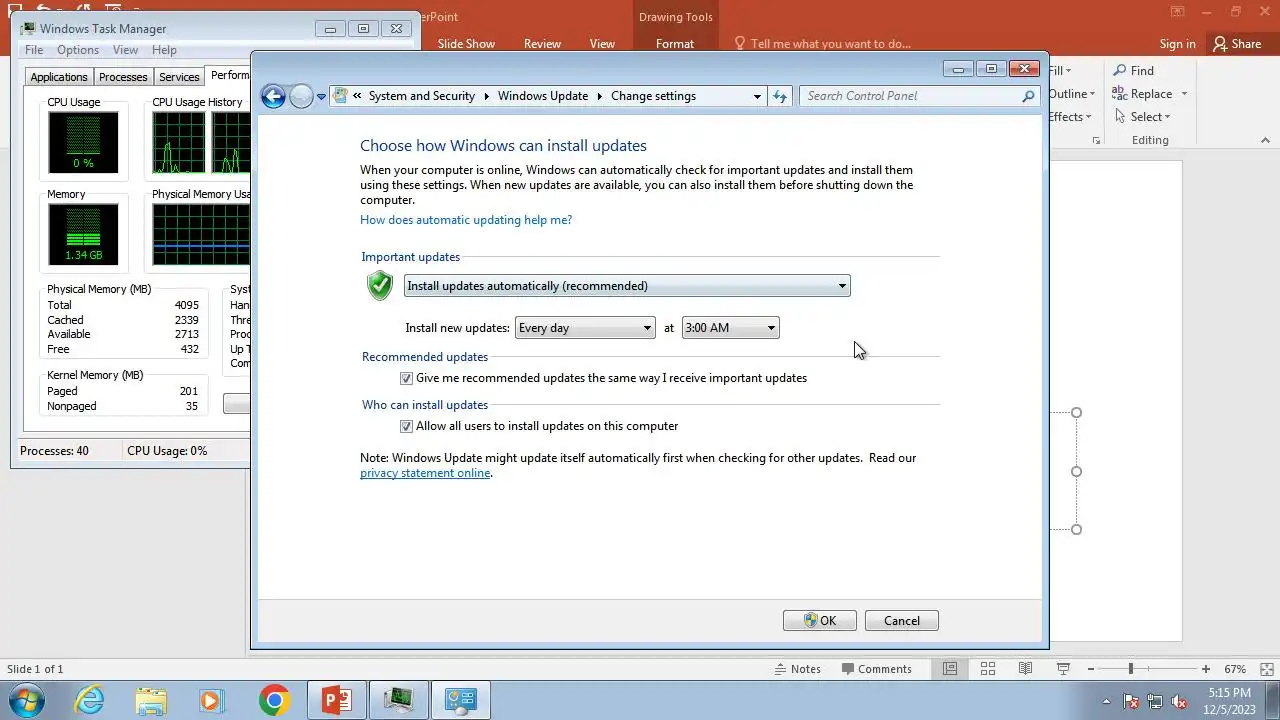Switch to Reading View in PowerPoint
This screenshot has width=1280, height=720.
tap(1025, 669)
